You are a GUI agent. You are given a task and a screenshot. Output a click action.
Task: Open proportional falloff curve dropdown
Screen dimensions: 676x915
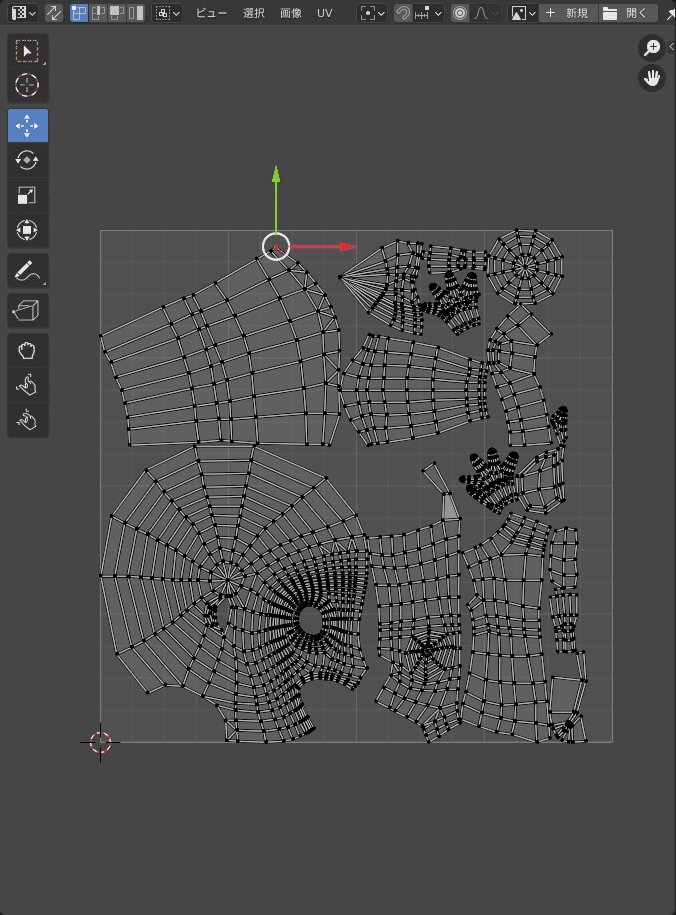[x=486, y=13]
